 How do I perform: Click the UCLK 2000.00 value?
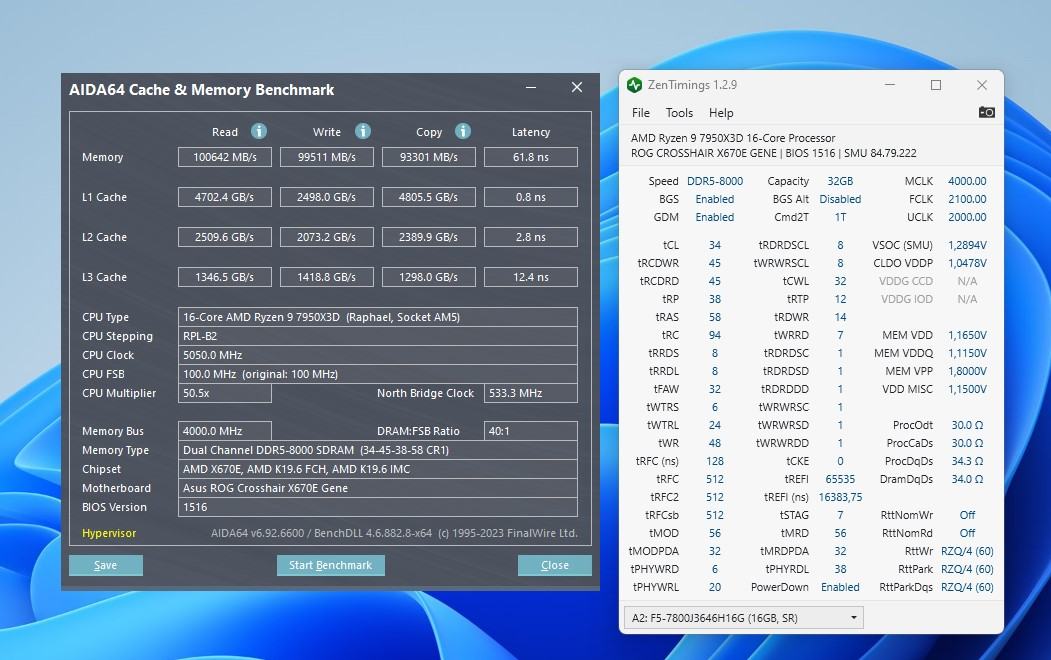(x=967, y=217)
